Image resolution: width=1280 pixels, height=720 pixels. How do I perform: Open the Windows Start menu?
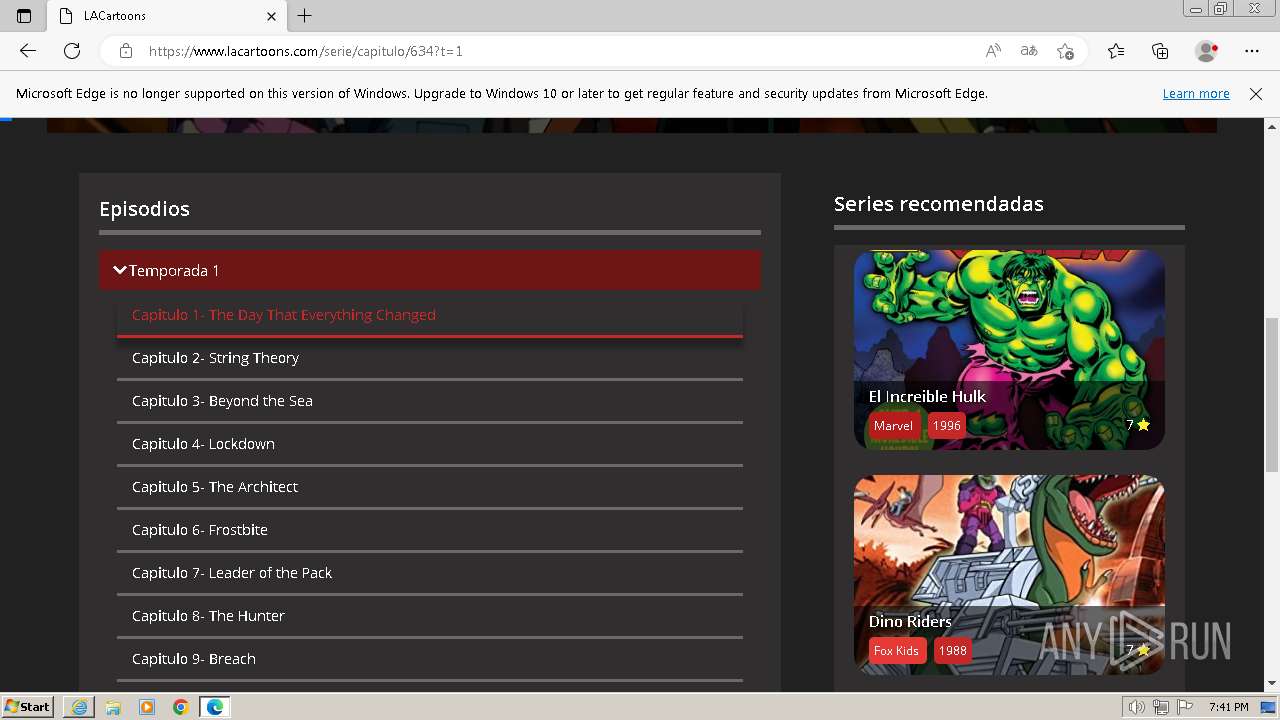click(28, 707)
